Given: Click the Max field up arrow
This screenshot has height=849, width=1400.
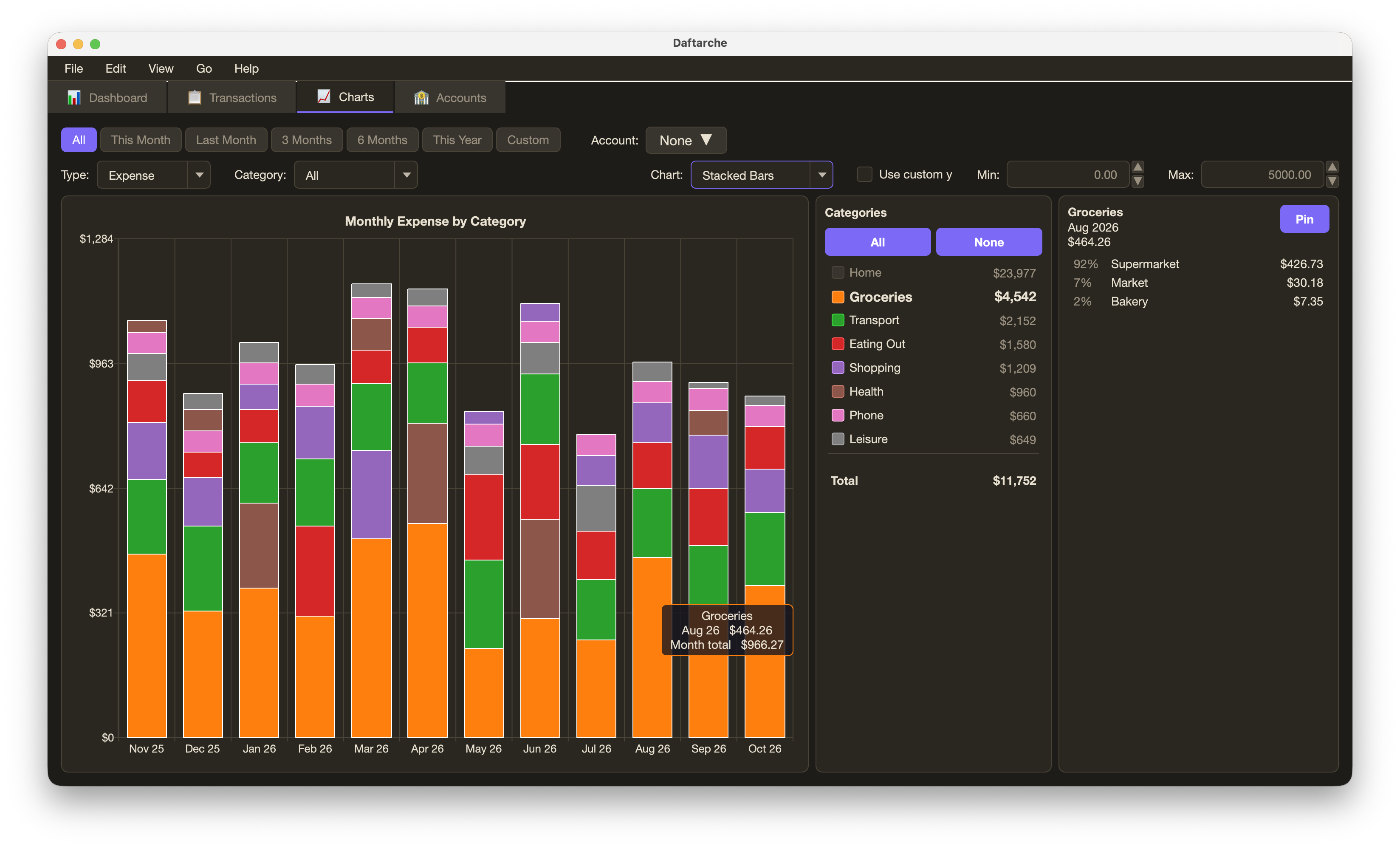Looking at the screenshot, I should pyautogui.click(x=1332, y=167).
